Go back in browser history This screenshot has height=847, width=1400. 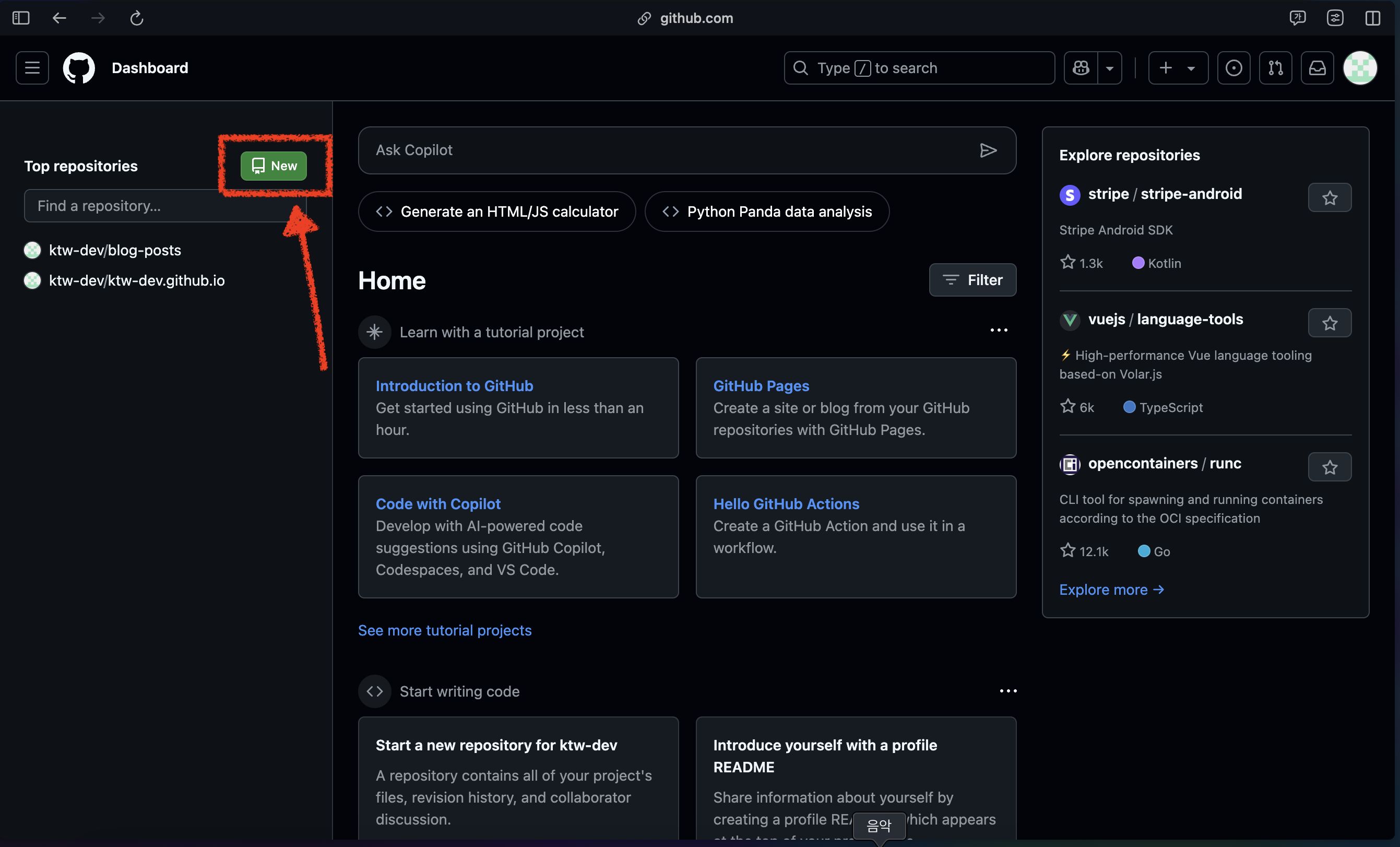pos(59,18)
